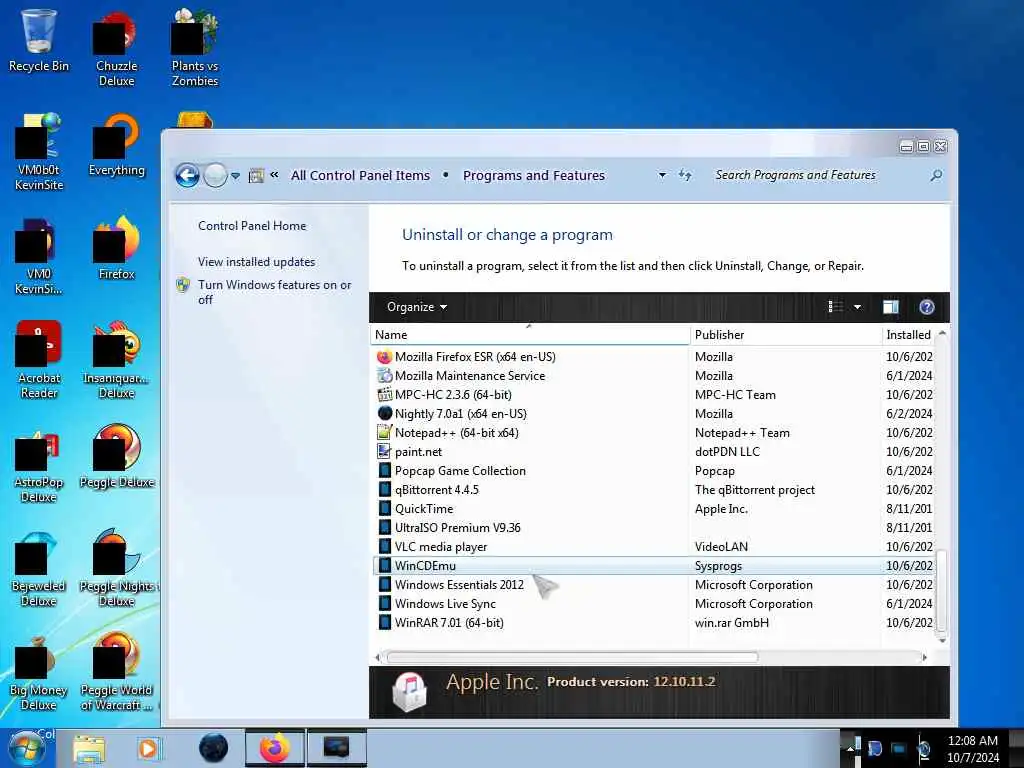Select the paint.net entry
Screen dimensions: 1024x768
(x=653, y=451)
